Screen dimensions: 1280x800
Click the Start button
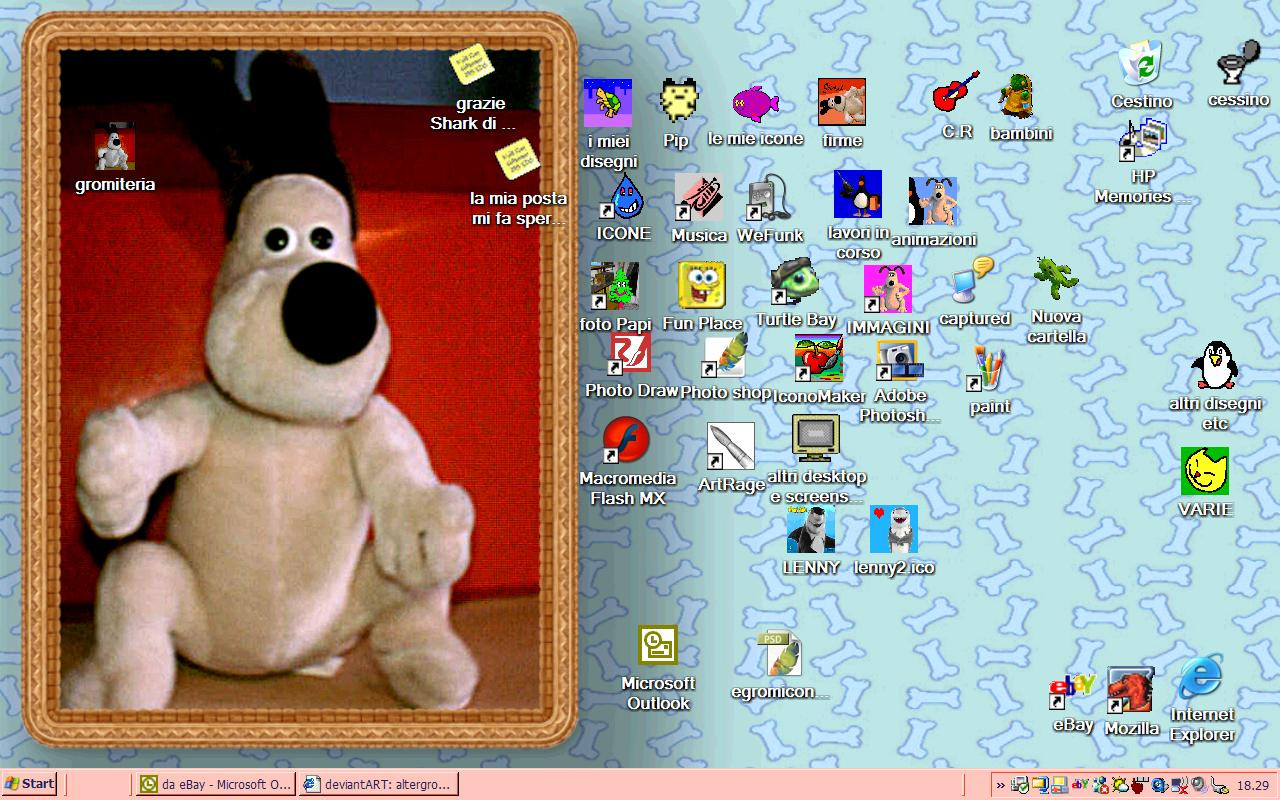29,784
